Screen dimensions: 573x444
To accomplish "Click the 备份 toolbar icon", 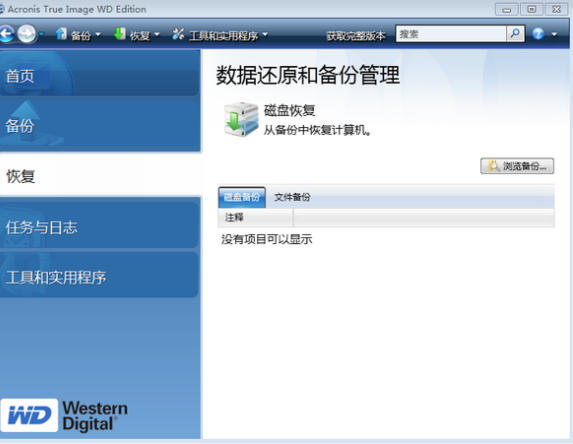I will tap(61, 34).
